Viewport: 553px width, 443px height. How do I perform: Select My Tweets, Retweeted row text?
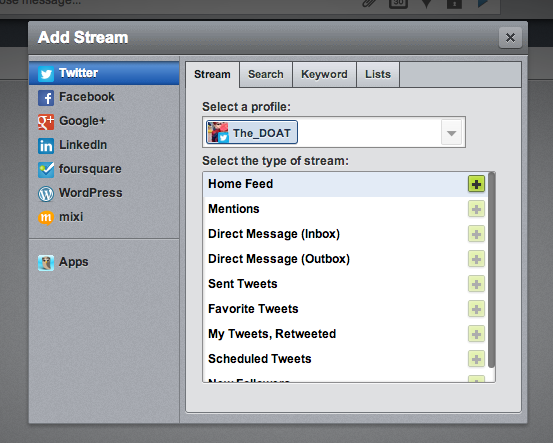(272, 334)
